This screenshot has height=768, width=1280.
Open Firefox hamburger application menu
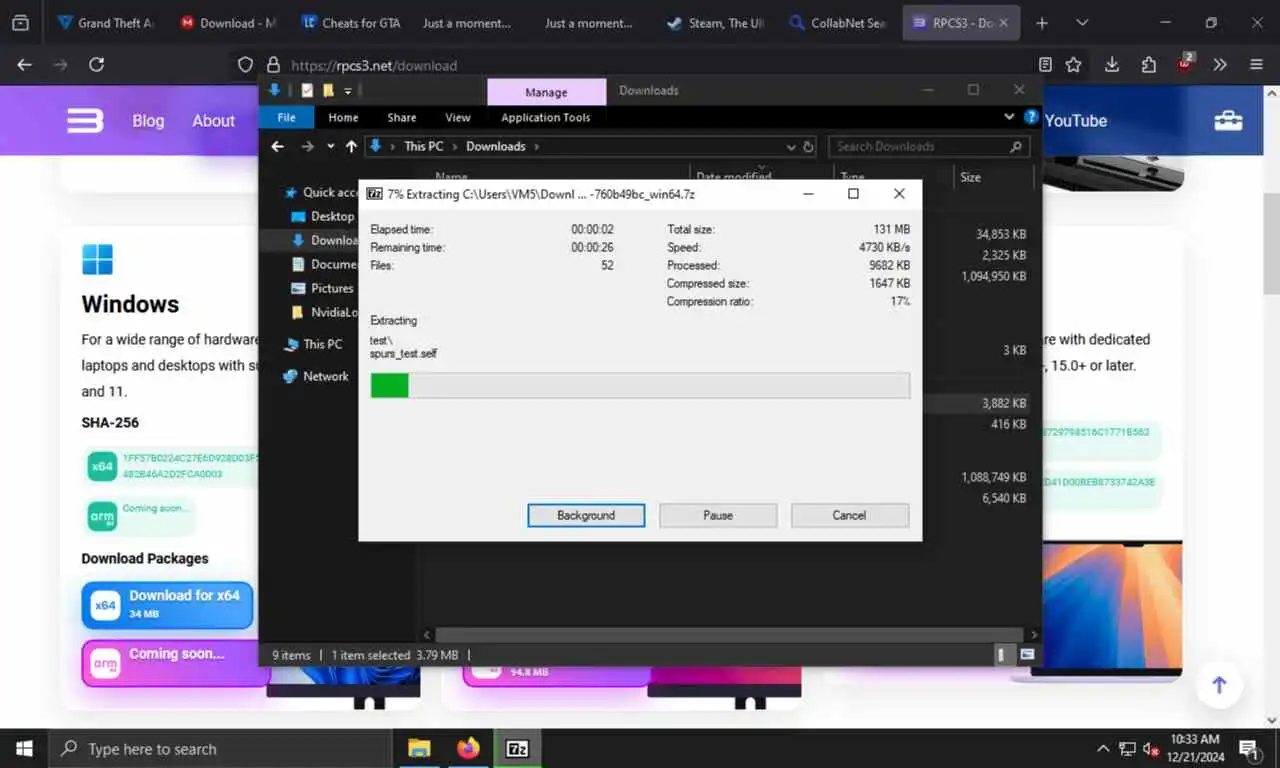point(1256,65)
